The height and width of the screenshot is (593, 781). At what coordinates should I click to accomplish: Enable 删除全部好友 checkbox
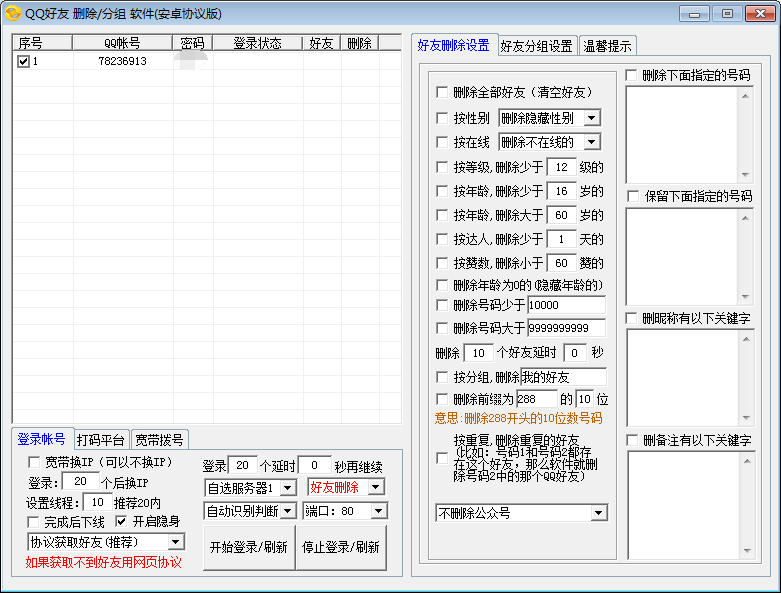click(x=441, y=92)
